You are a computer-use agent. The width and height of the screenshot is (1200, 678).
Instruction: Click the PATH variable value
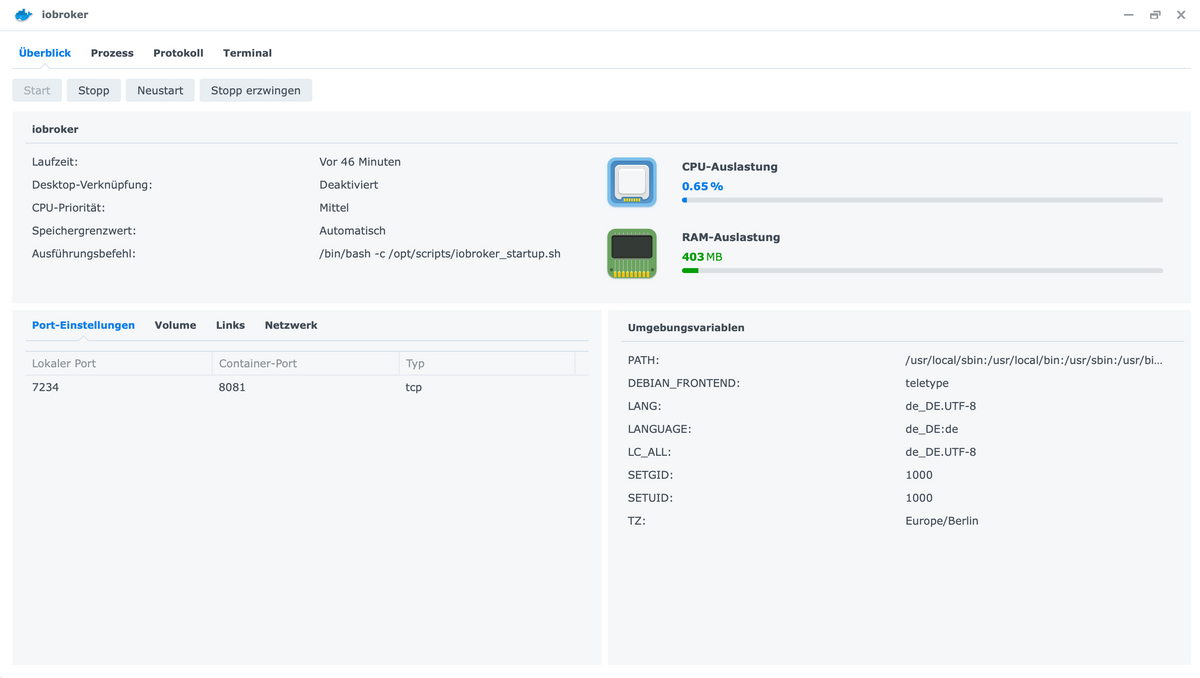[x=1034, y=360]
